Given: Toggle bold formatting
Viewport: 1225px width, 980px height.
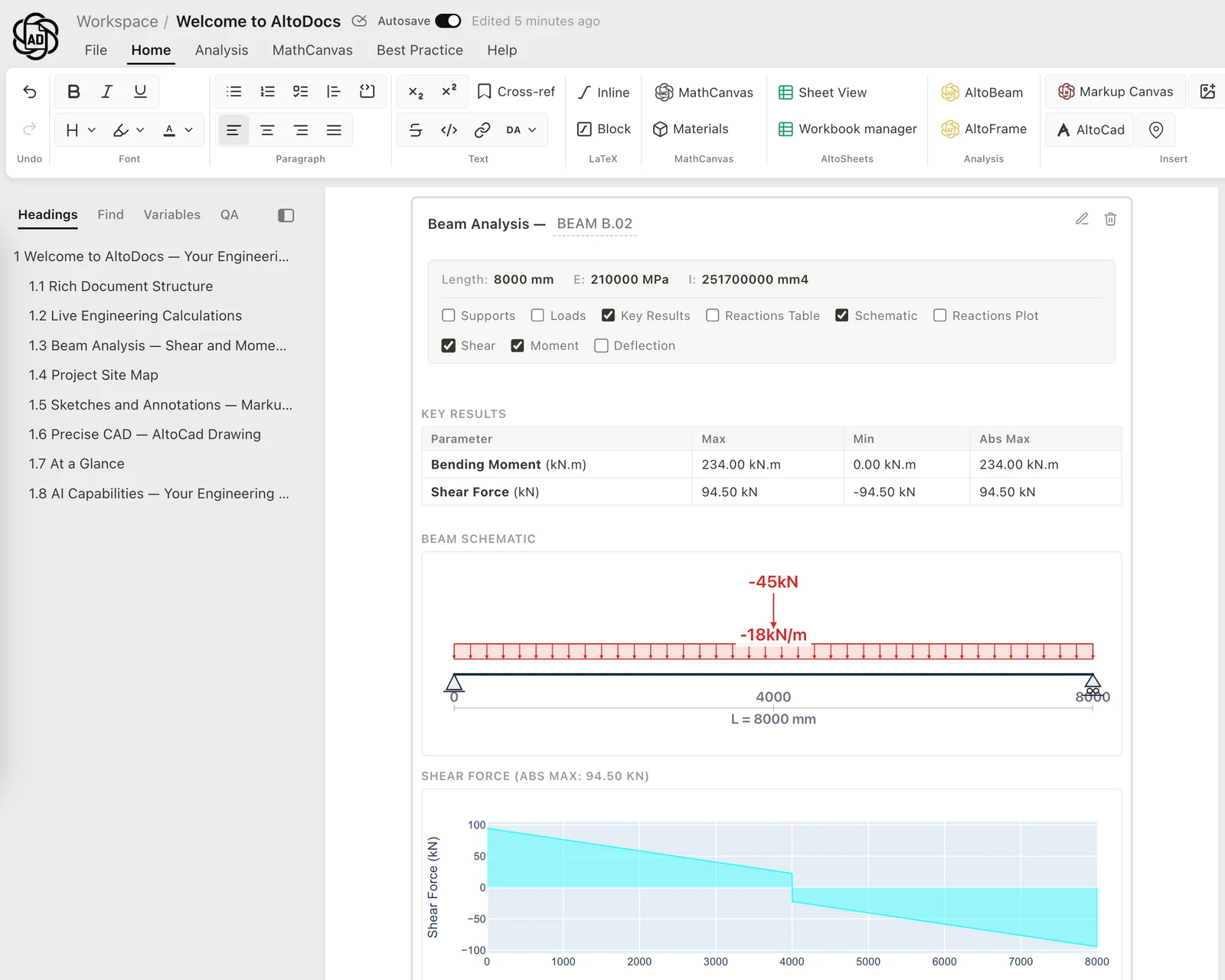Looking at the screenshot, I should (x=73, y=92).
